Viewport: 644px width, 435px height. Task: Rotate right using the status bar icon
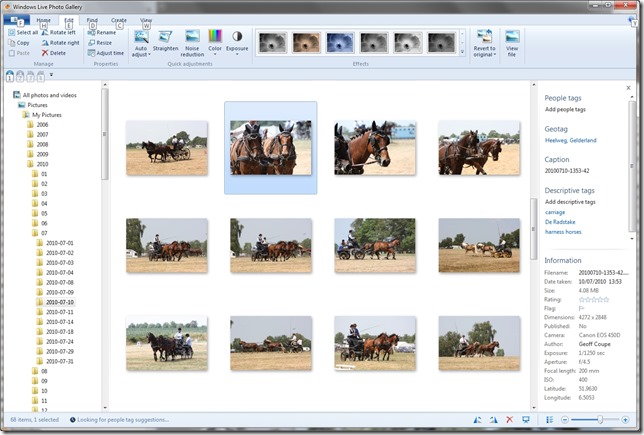point(494,420)
